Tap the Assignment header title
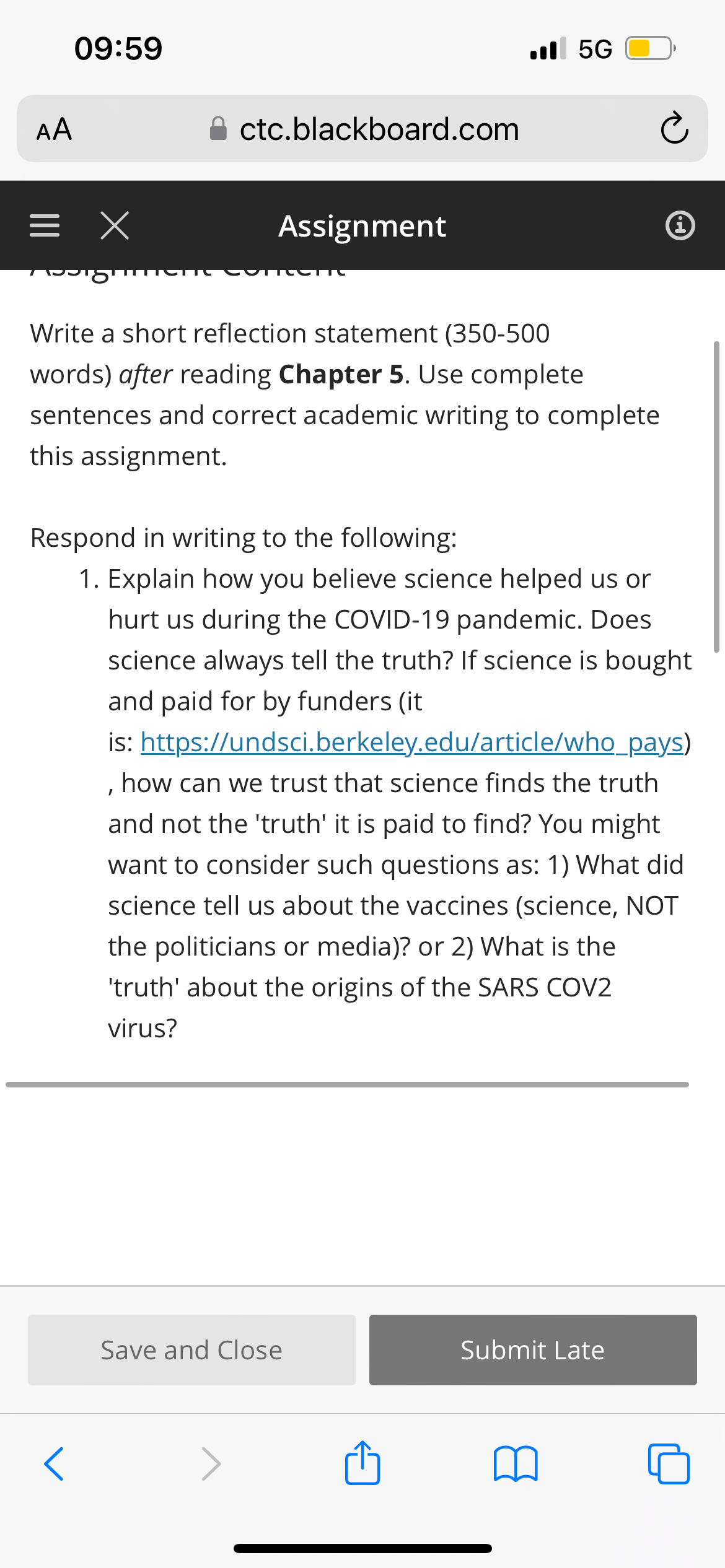The height and width of the screenshot is (1568, 725). pos(362,226)
